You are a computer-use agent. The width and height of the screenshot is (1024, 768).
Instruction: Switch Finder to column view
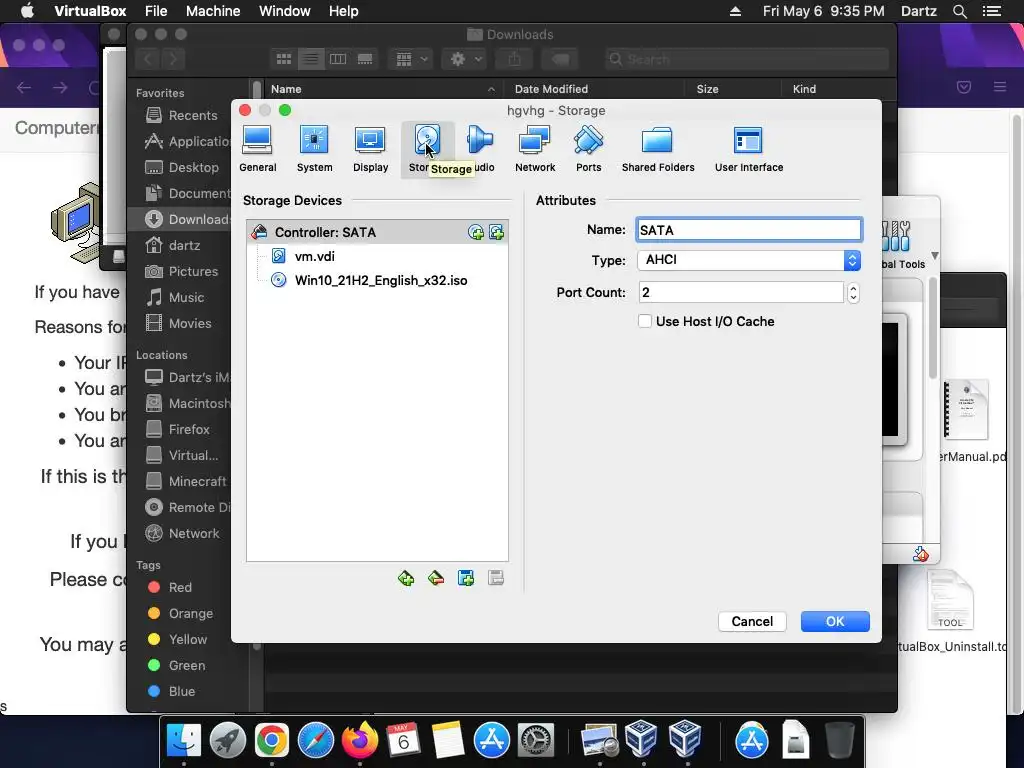point(338,59)
